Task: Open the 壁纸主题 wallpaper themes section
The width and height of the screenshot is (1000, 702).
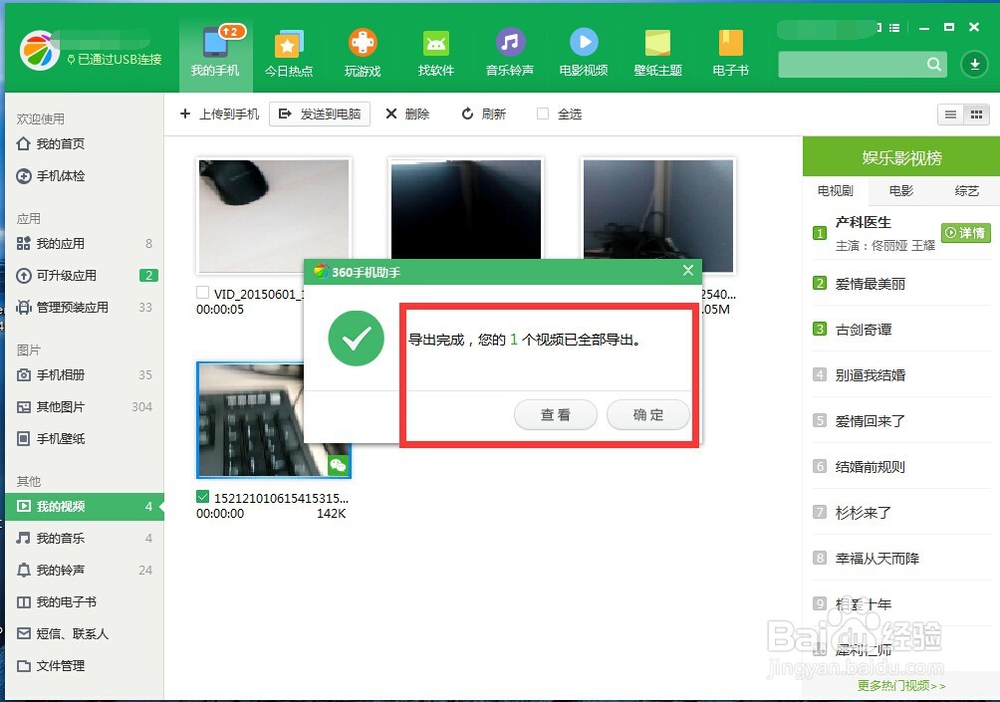Action: pos(657,50)
